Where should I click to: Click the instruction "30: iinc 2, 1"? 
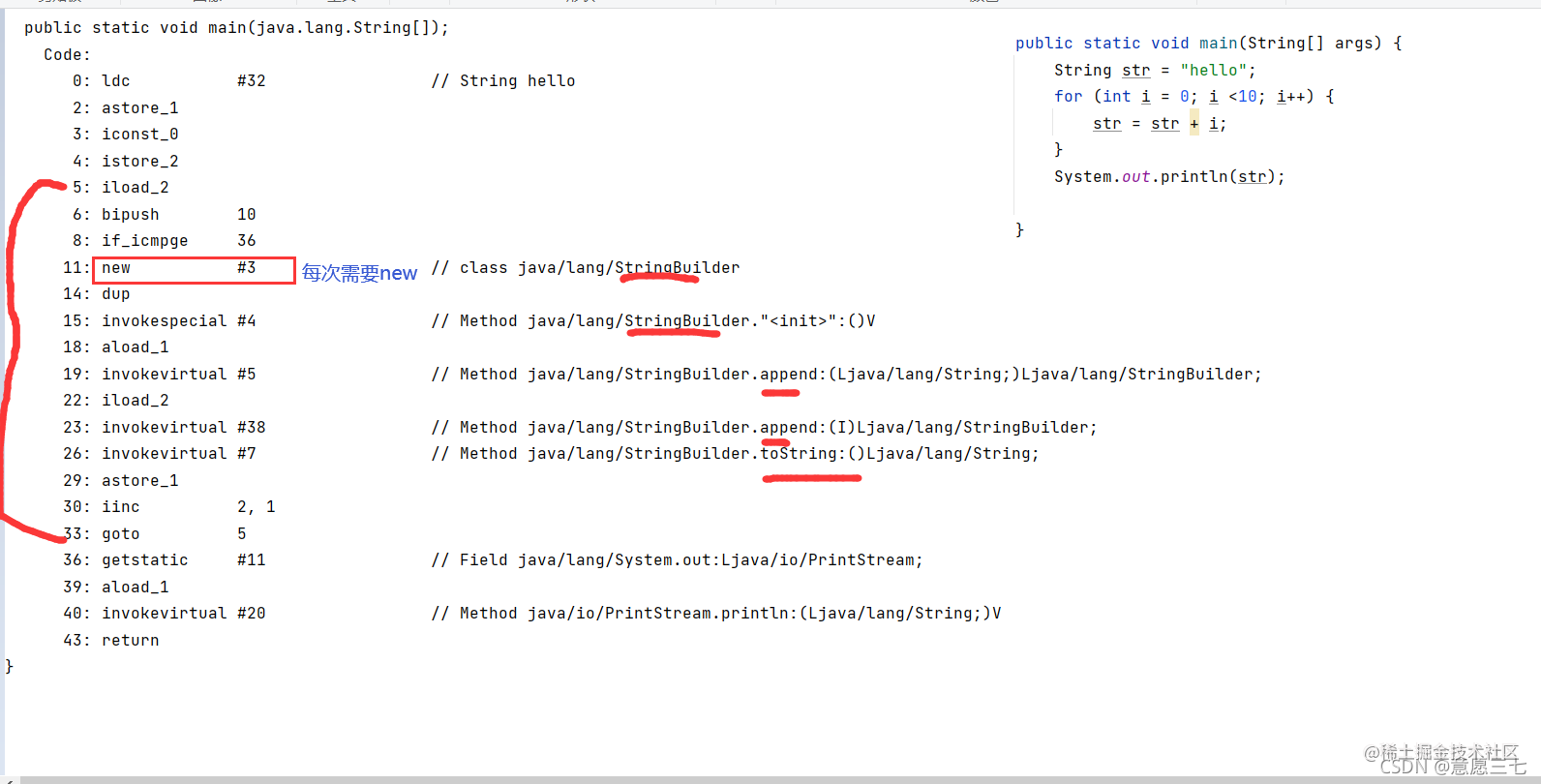click(x=169, y=507)
